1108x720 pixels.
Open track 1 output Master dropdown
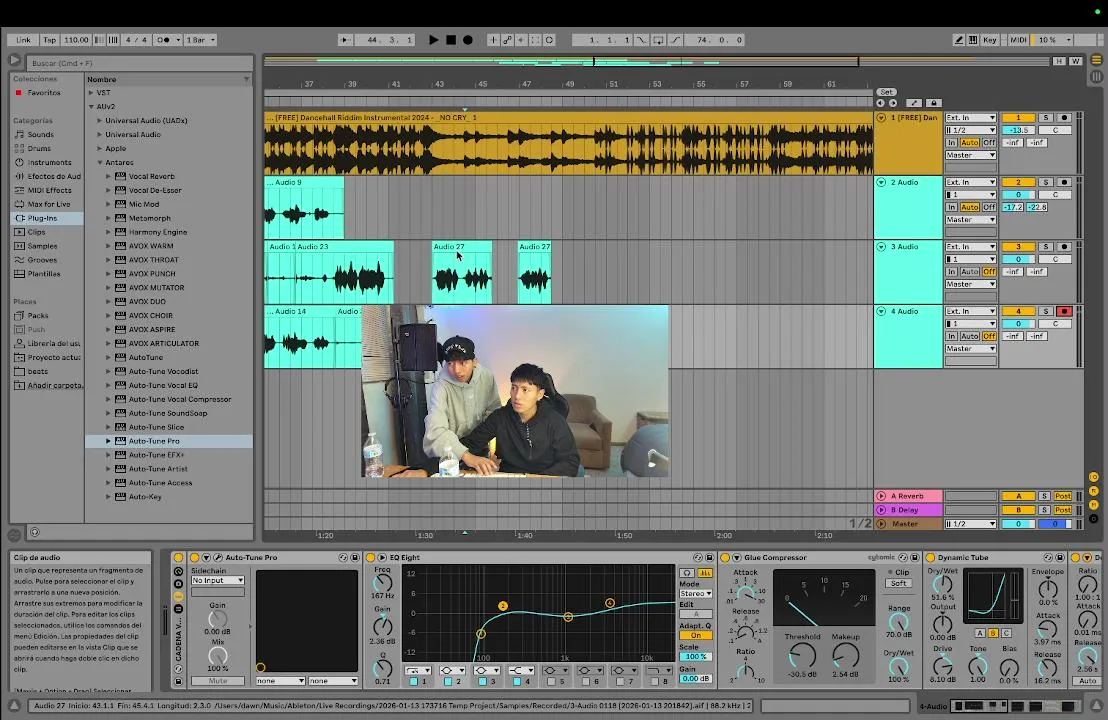(970, 155)
